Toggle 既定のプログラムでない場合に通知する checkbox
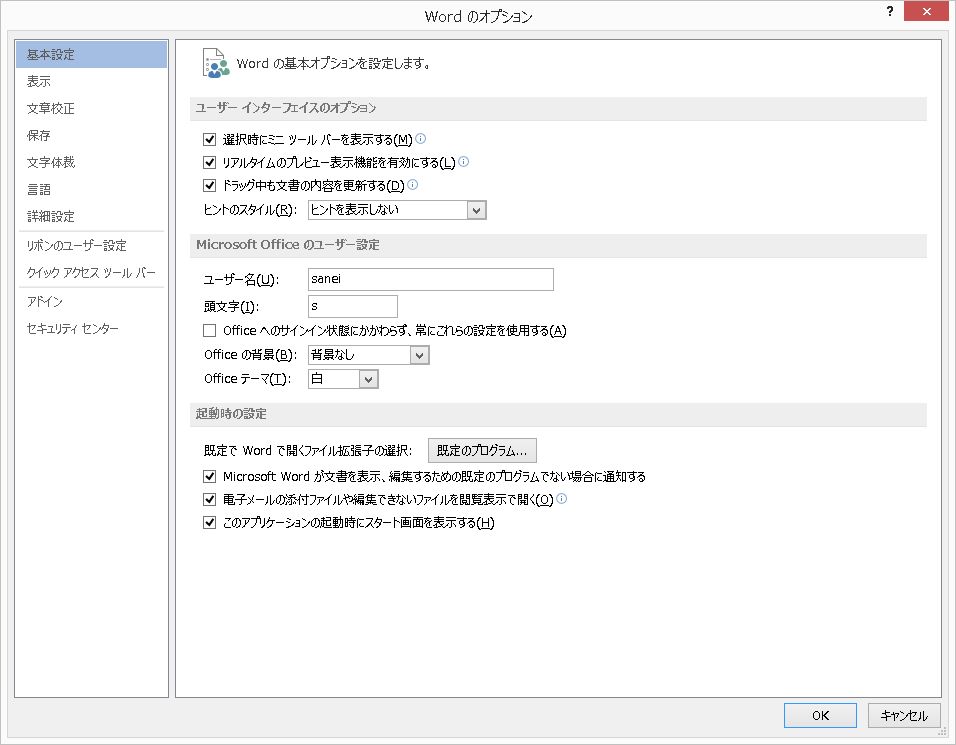956x745 pixels. tap(209, 476)
